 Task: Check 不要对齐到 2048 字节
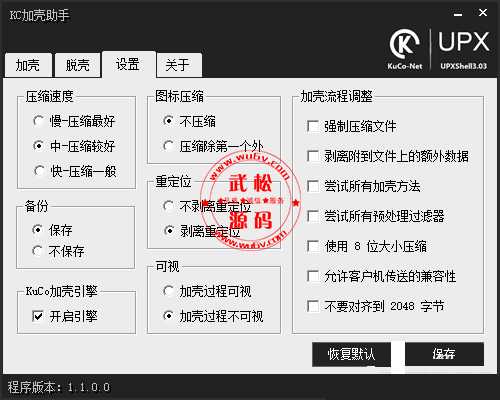pos(376,306)
